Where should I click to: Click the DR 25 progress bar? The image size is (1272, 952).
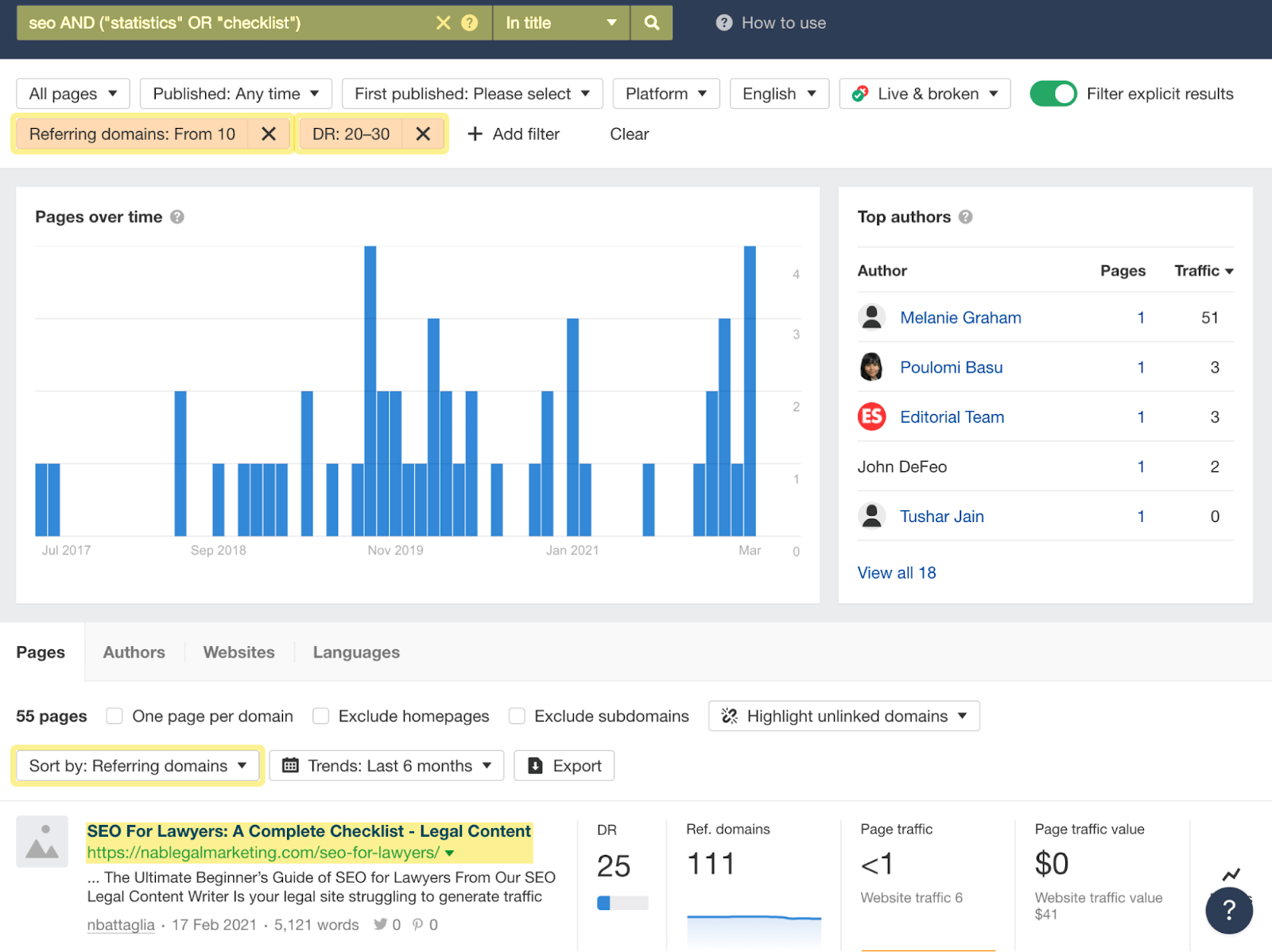pos(623,903)
